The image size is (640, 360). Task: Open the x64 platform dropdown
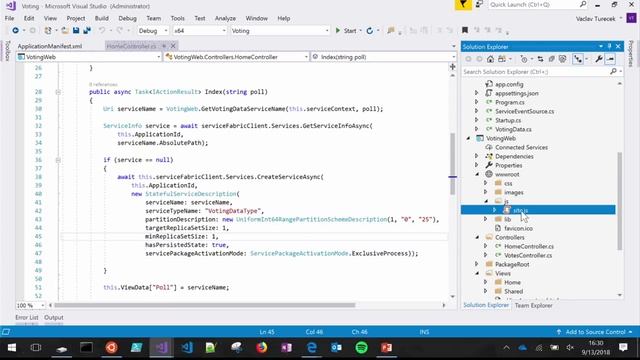(200, 31)
